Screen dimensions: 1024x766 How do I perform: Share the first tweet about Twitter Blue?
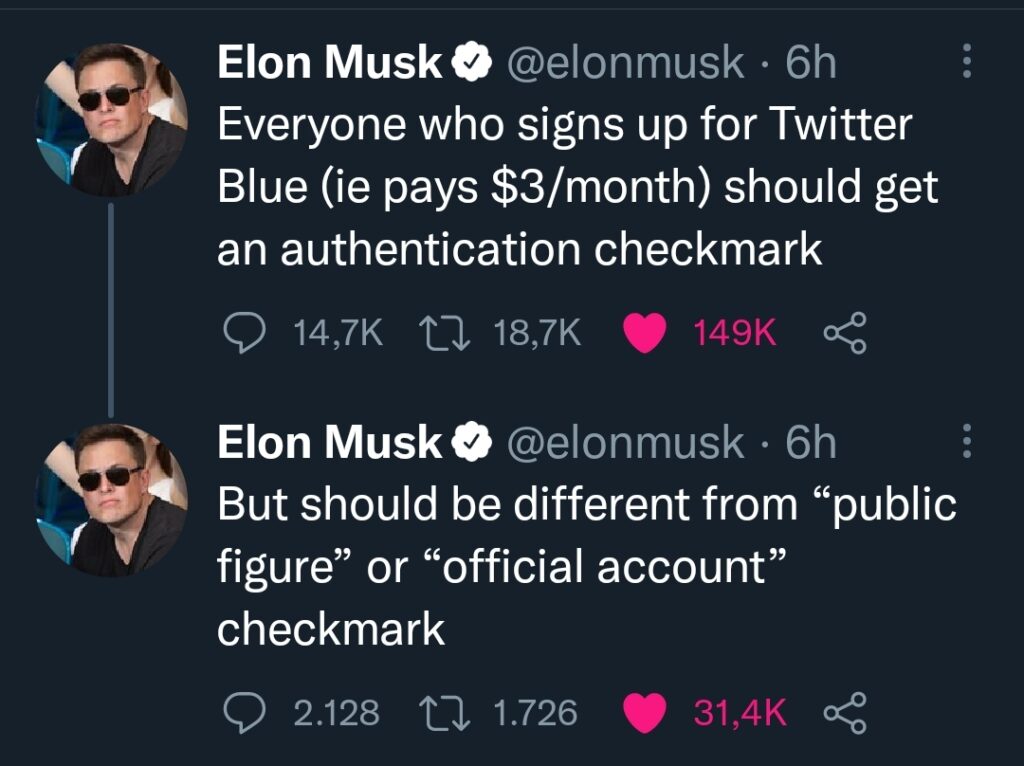coord(845,333)
